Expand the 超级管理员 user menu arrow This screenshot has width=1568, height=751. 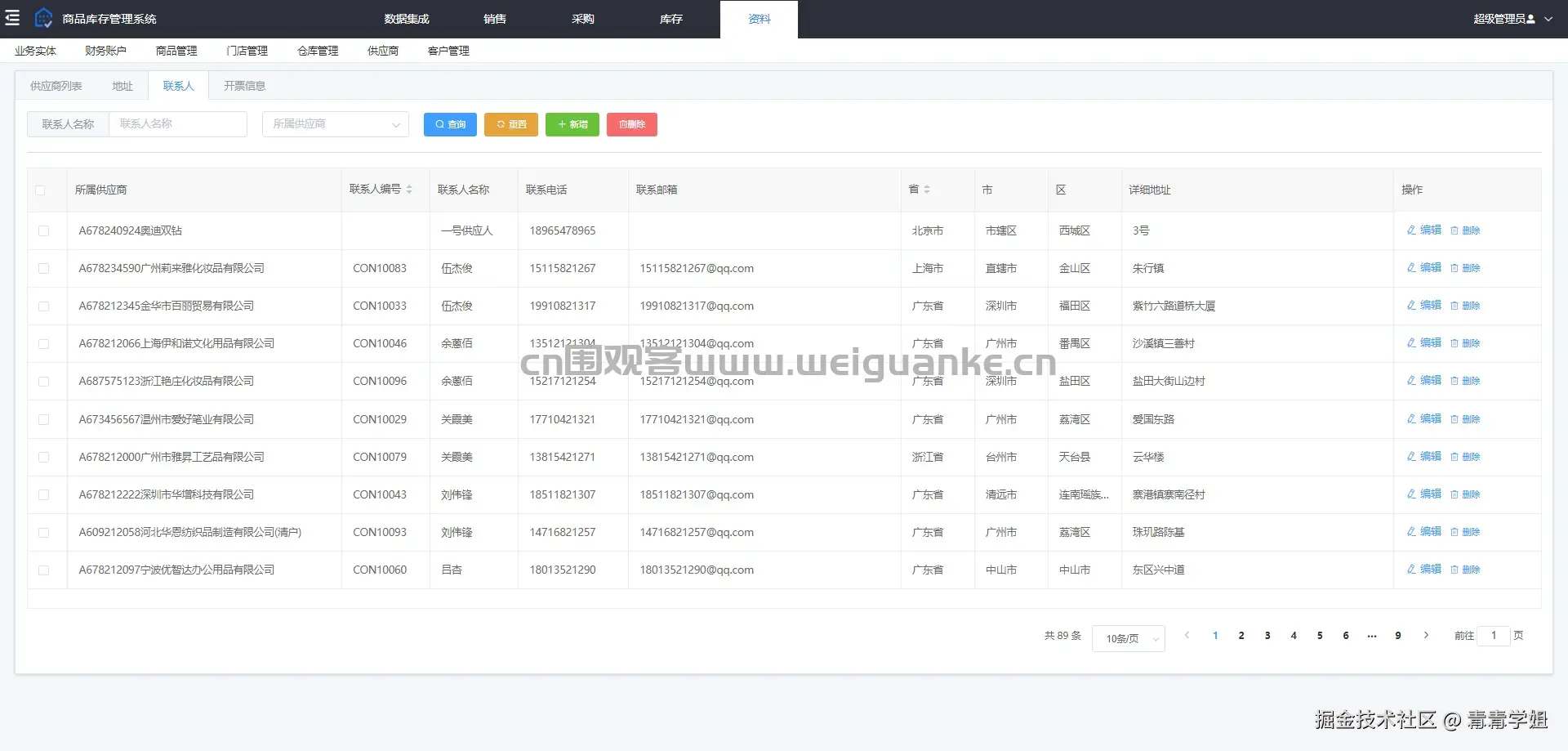click(x=1548, y=19)
